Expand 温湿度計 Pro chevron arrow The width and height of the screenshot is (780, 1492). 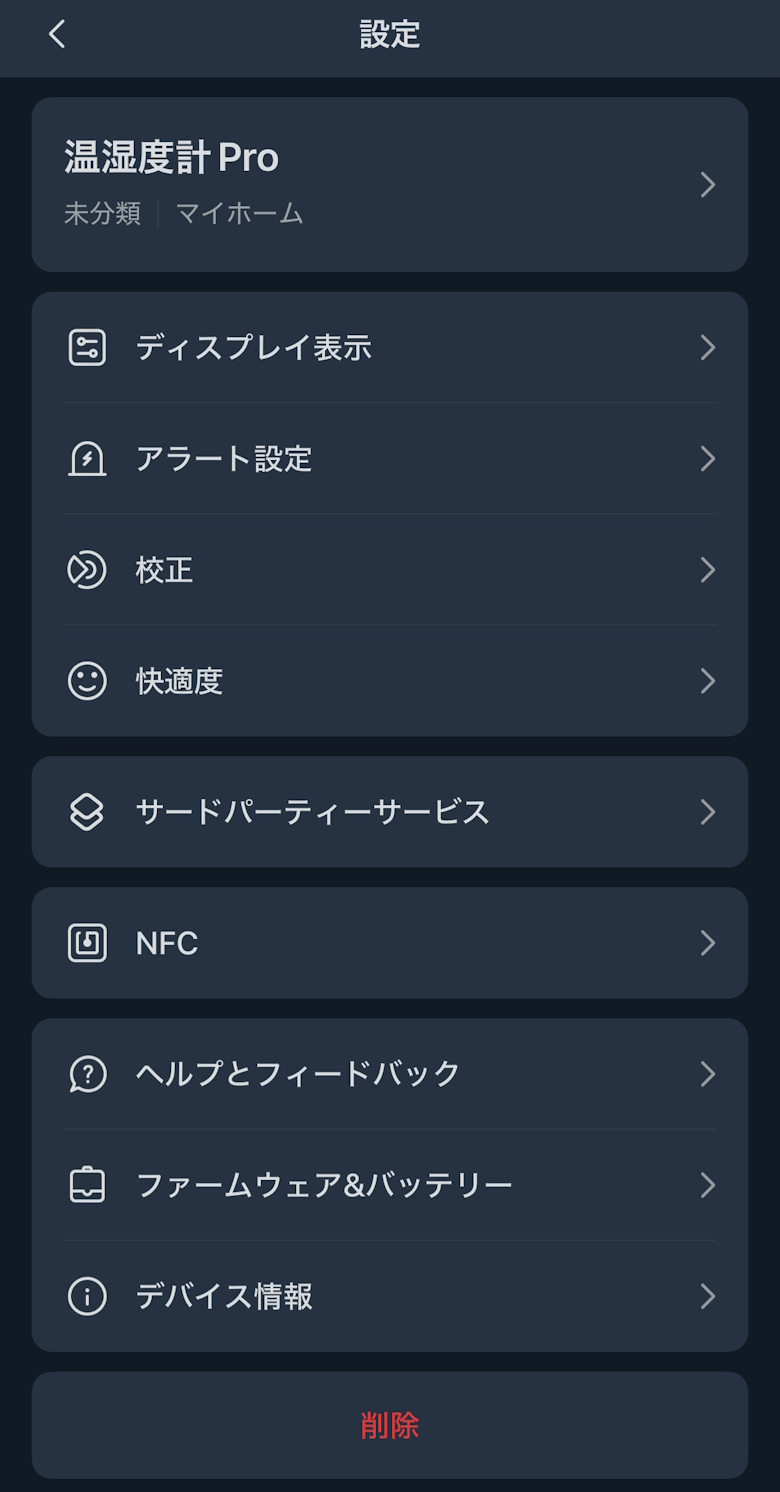pyautogui.click(x=708, y=185)
